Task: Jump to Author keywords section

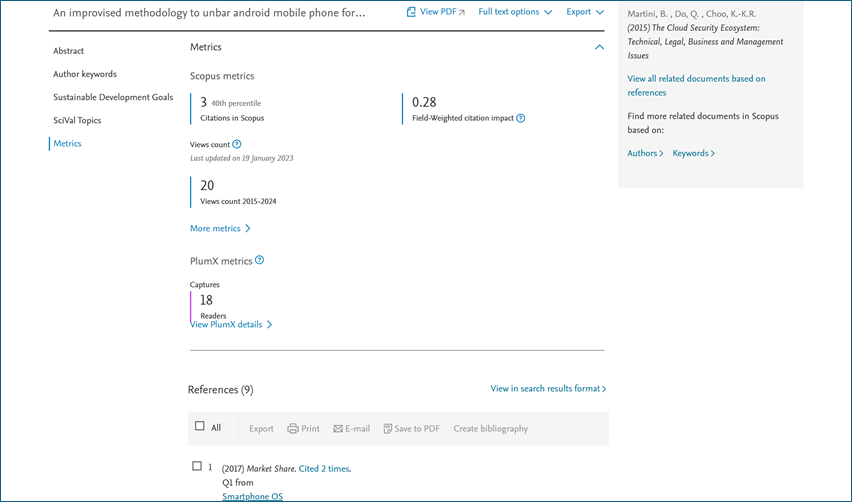Action: coord(85,74)
